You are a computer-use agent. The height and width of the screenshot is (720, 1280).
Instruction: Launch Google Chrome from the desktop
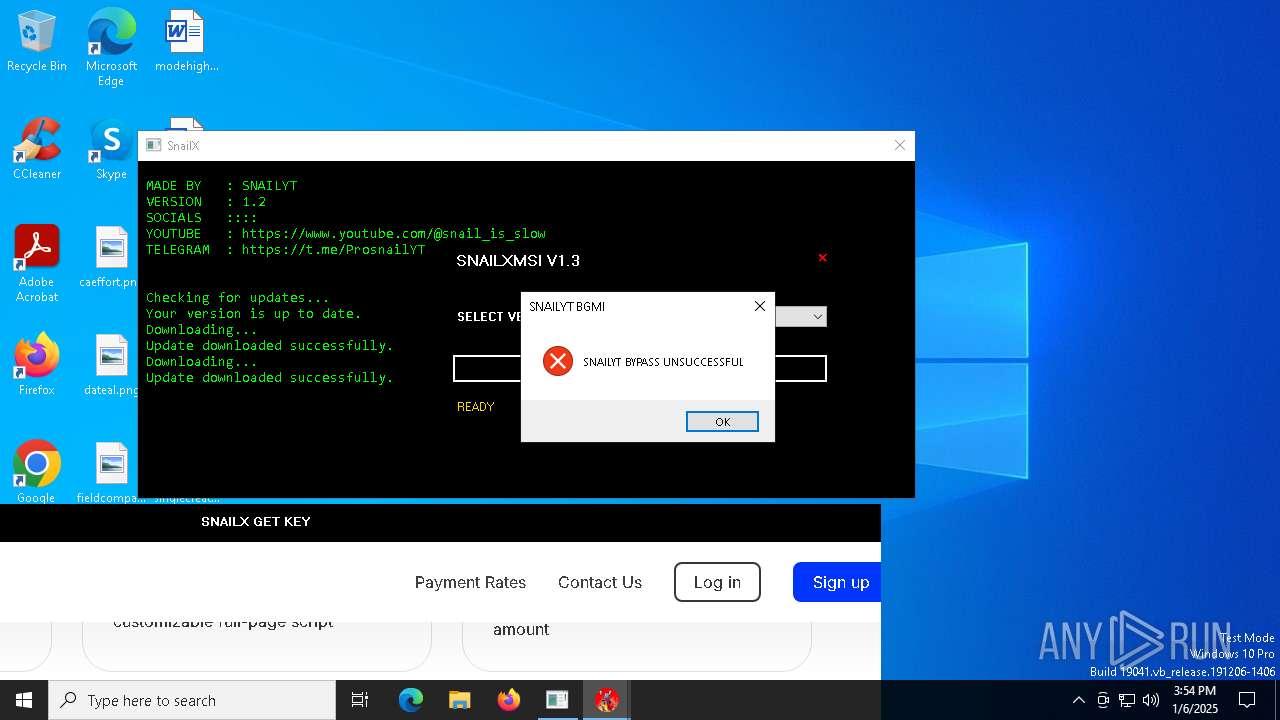[x=37, y=472]
